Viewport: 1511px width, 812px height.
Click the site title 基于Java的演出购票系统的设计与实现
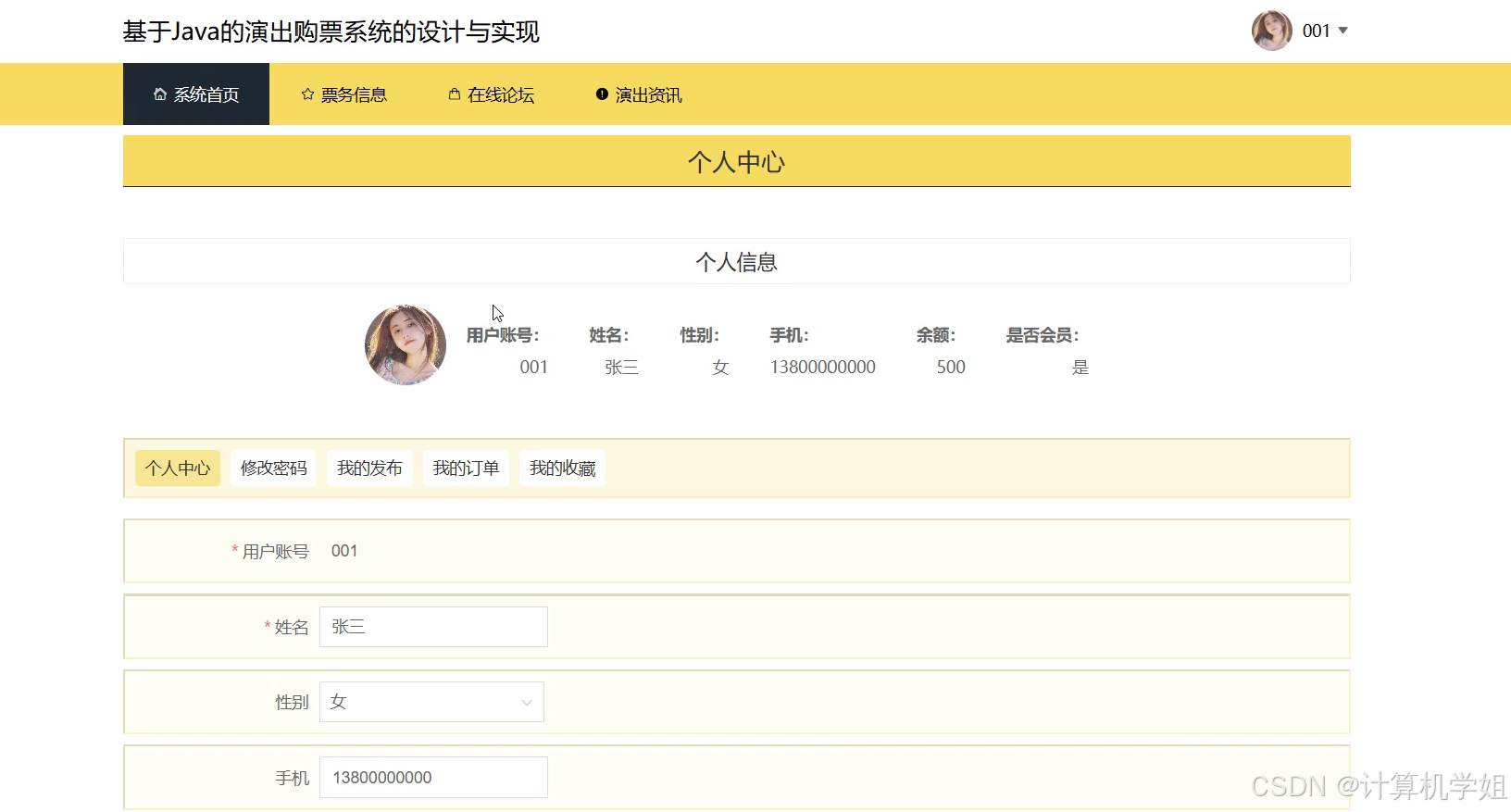331,31
